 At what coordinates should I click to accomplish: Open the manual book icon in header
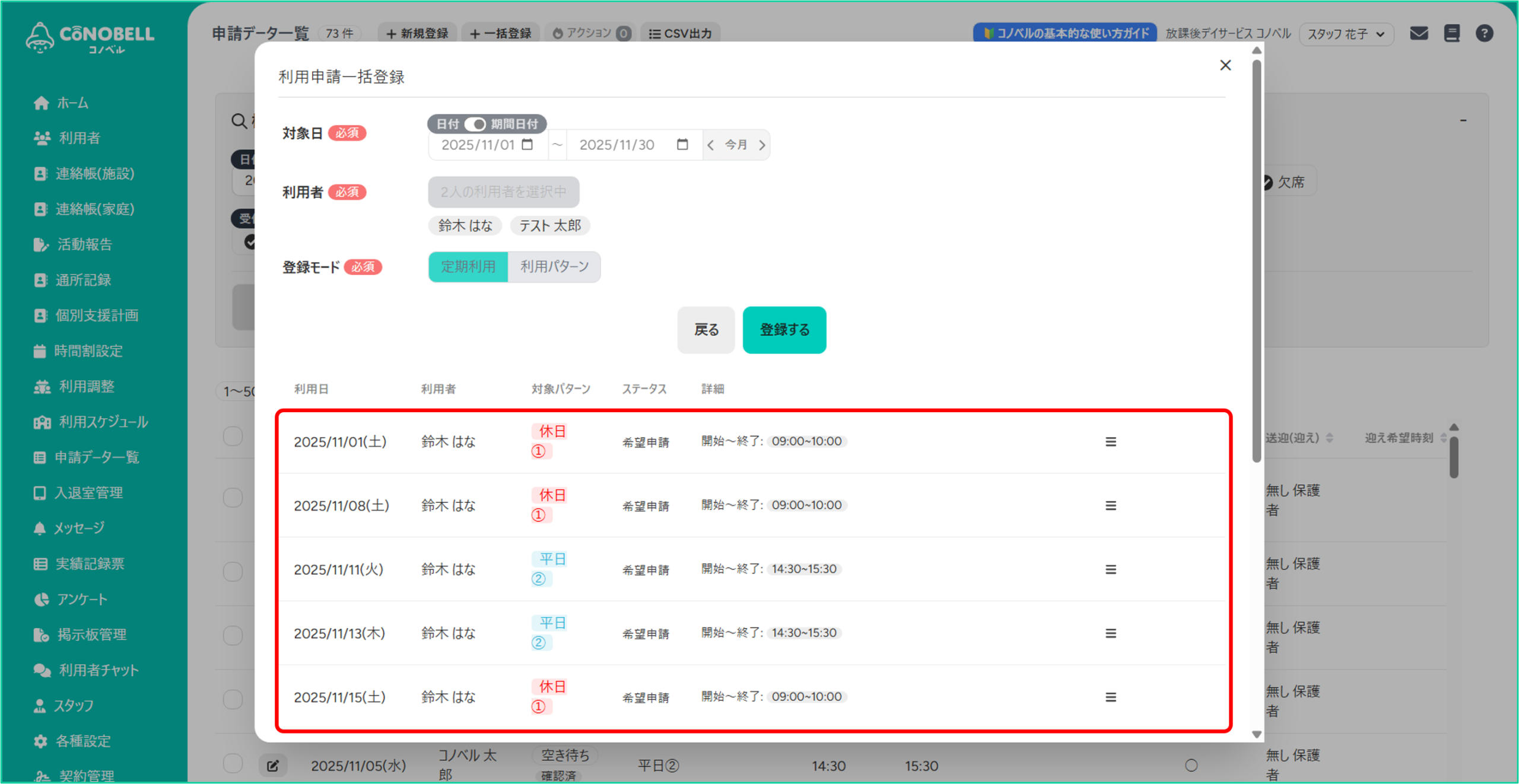tap(1451, 33)
